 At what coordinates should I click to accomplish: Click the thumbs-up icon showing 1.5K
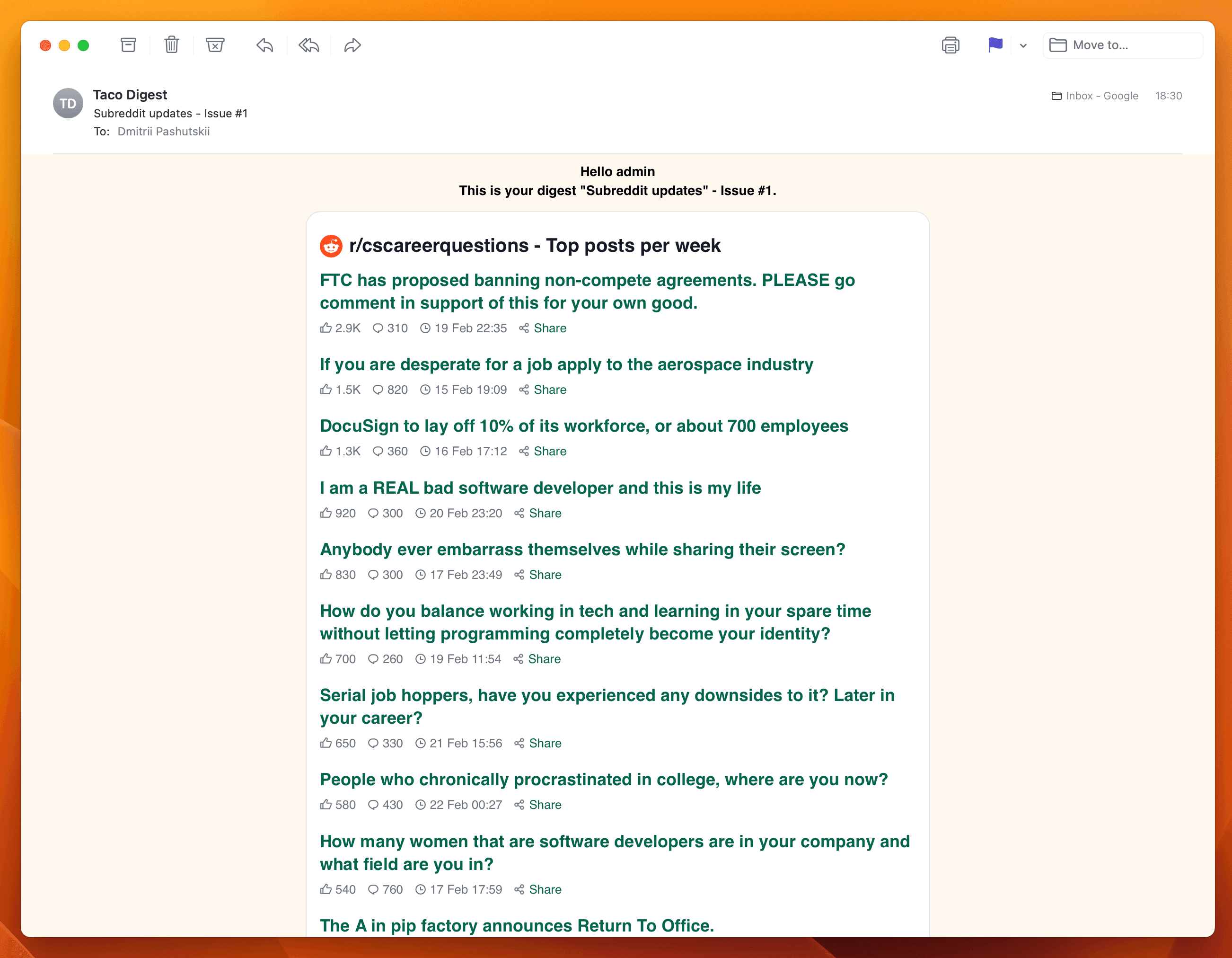point(326,389)
